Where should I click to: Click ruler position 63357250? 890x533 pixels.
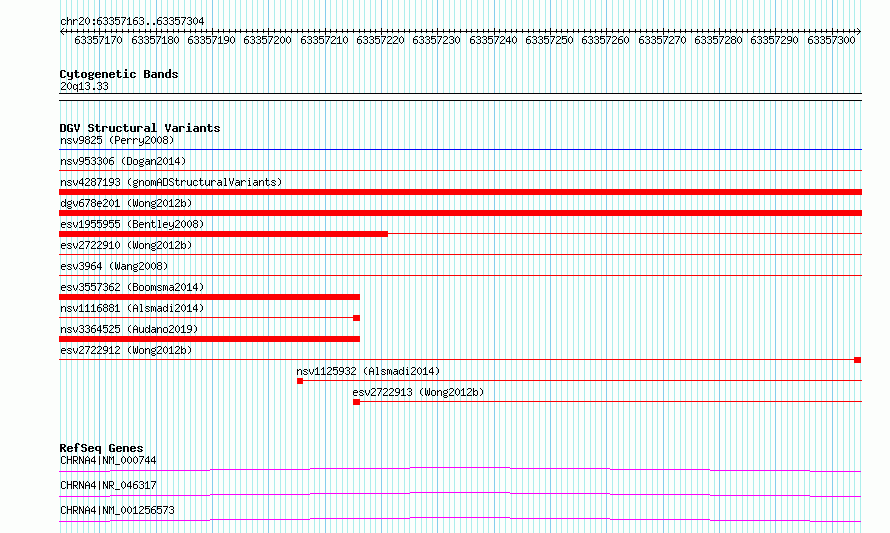pyautogui.click(x=549, y=40)
